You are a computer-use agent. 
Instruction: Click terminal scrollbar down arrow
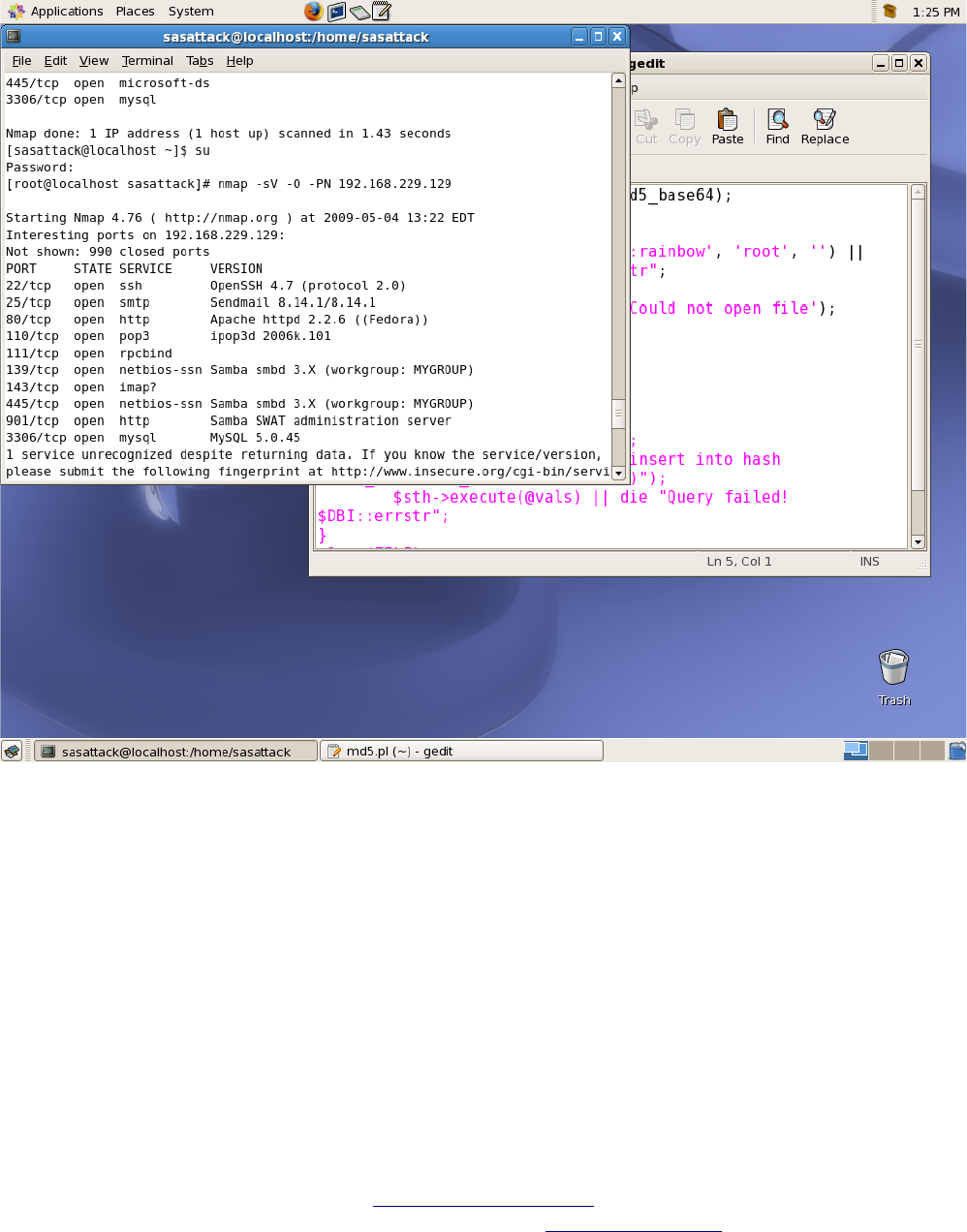tap(618, 474)
